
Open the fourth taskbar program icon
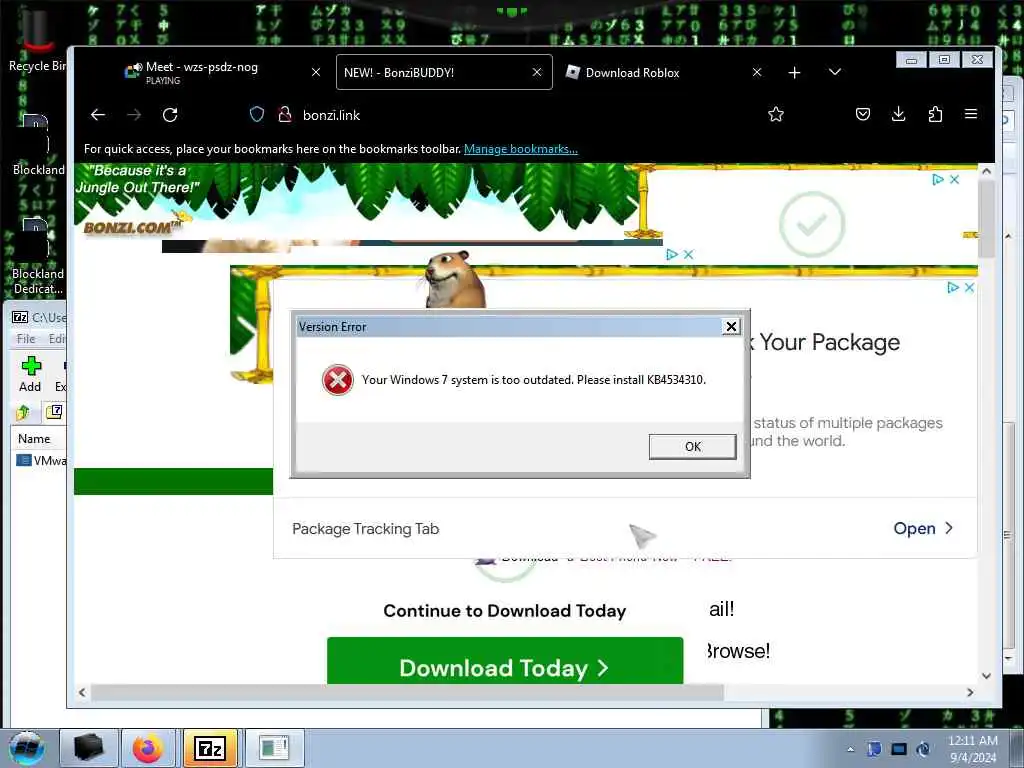pos(274,748)
